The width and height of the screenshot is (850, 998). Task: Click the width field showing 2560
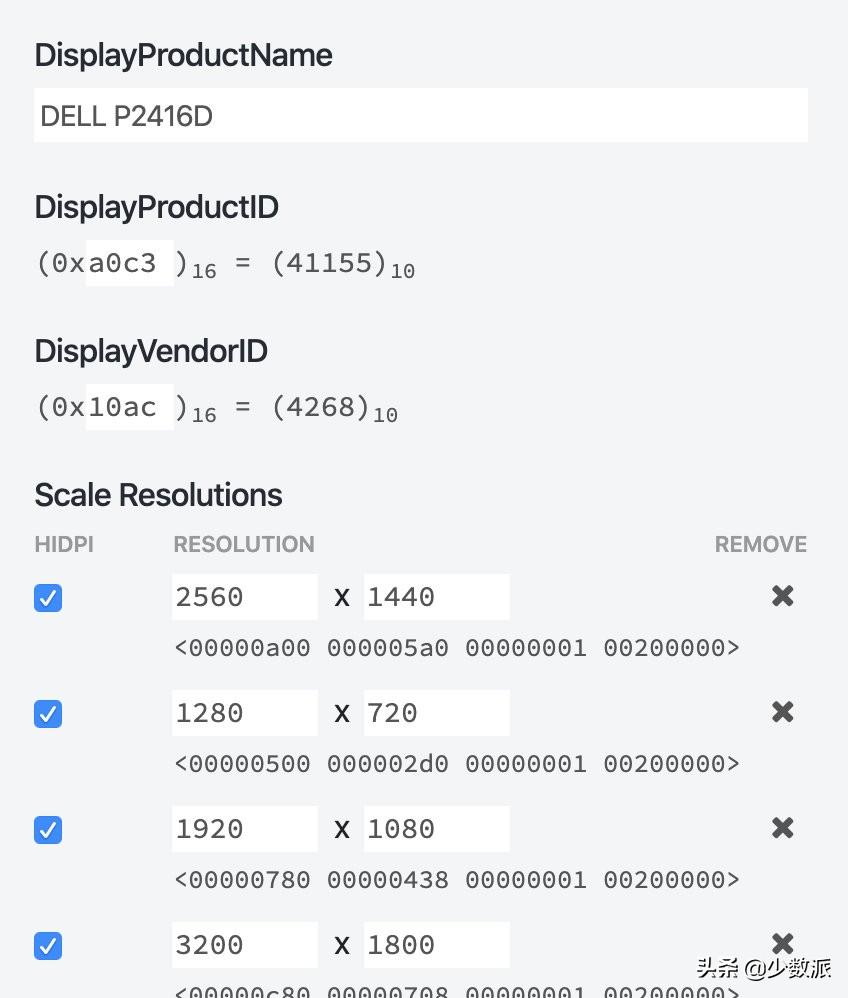244,597
